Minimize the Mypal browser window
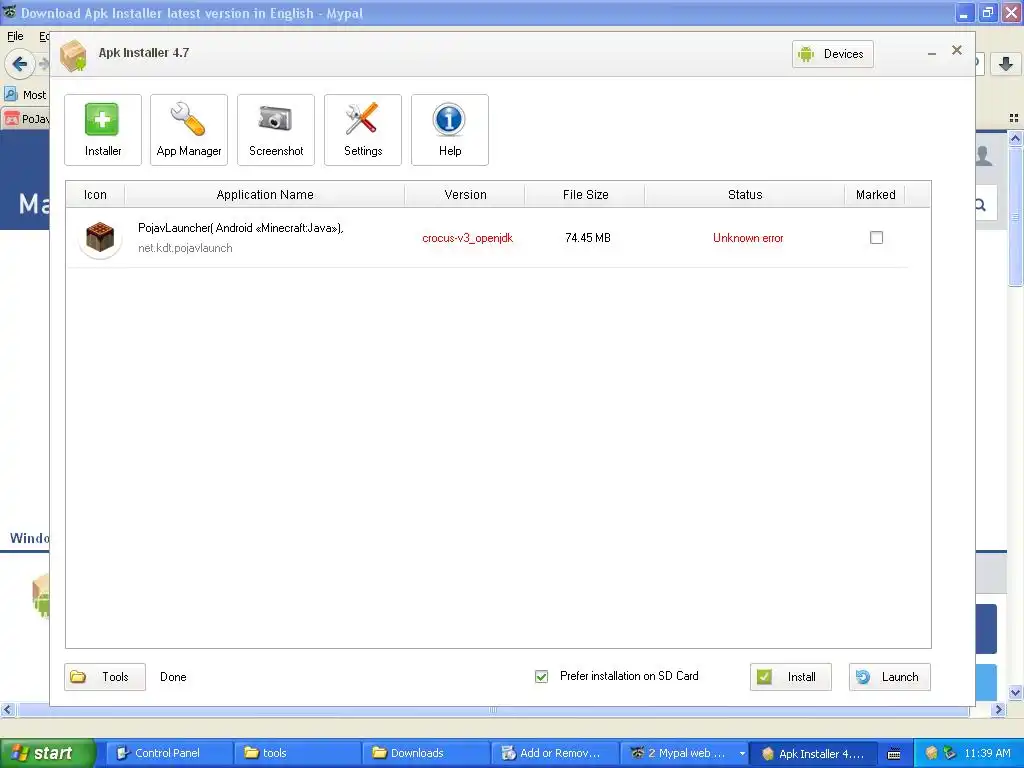1024x768 pixels. coord(964,12)
